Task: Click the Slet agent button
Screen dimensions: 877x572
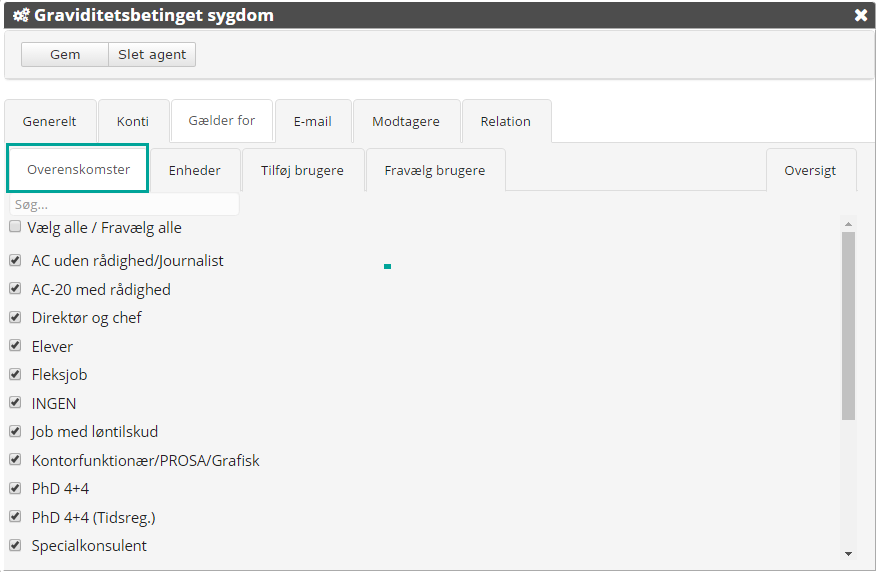Action: point(152,55)
